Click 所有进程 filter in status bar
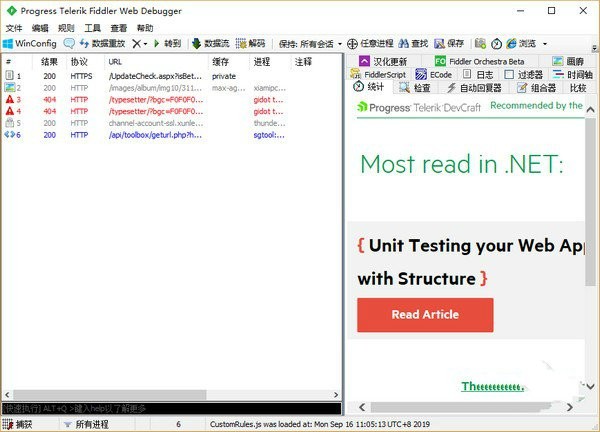This screenshot has height=432, width=600. [86, 424]
